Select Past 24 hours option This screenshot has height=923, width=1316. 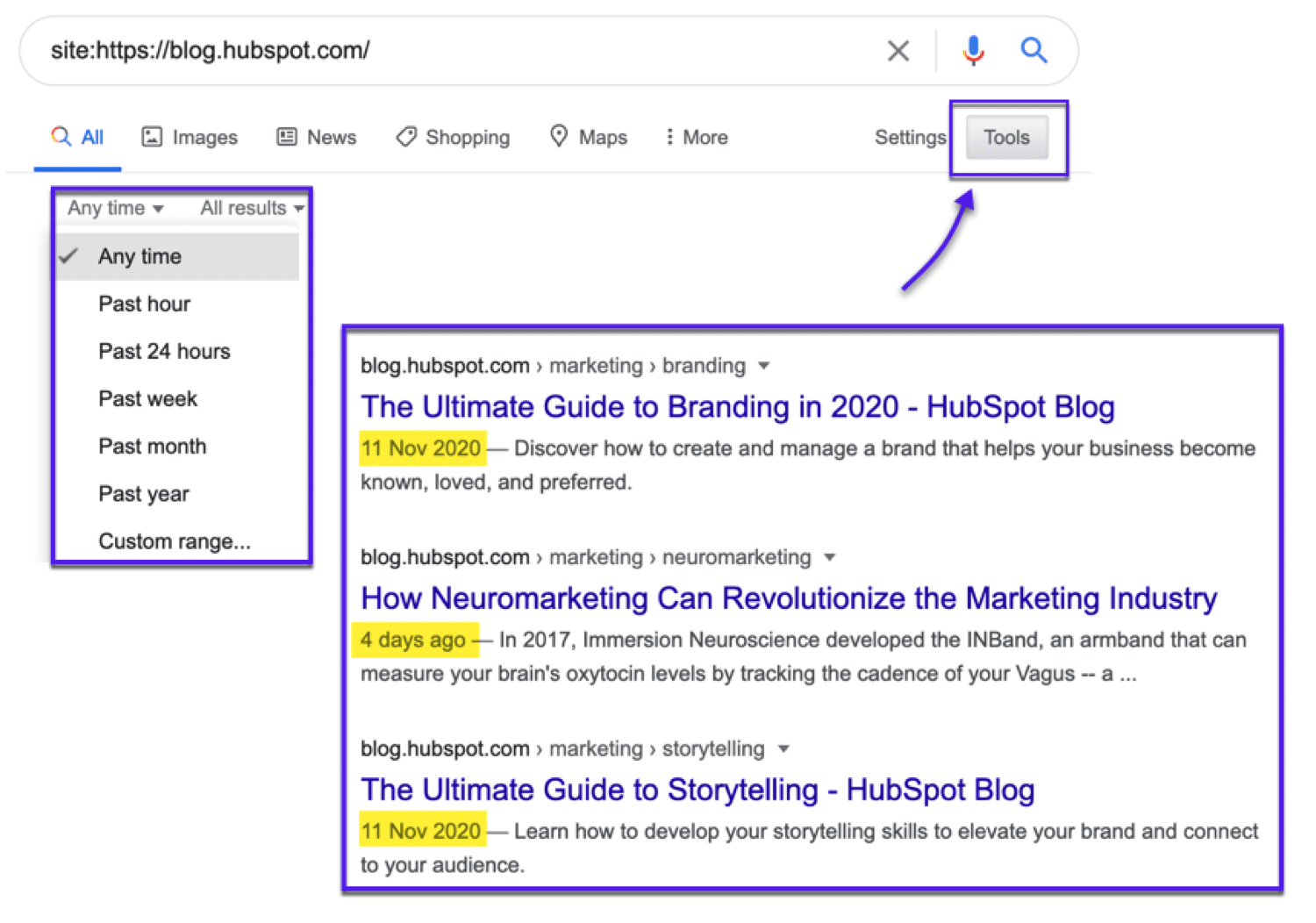coord(164,351)
